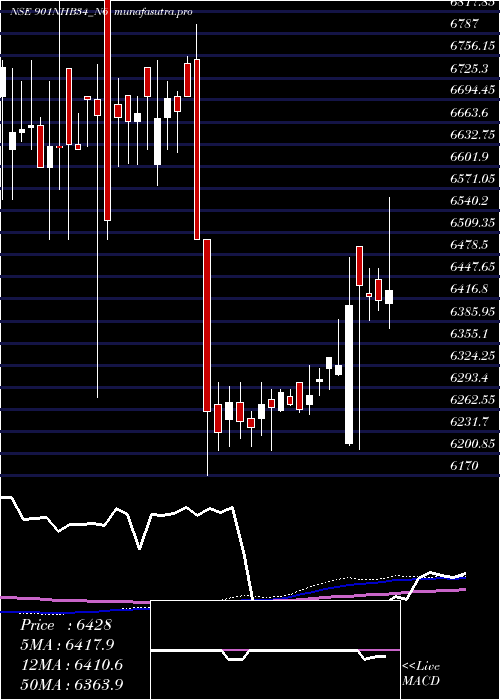Image resolution: width=500 pixels, height=700 pixels.
Task: Click the 6725.3 price axis label
Action: (469, 69)
